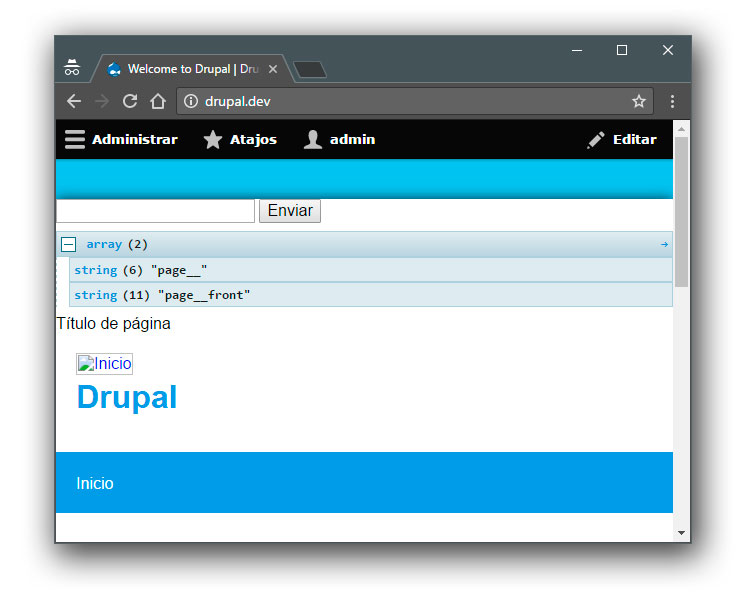Click the Editar pencil button
Viewport: 740px width, 600px height.
[x=622, y=139]
